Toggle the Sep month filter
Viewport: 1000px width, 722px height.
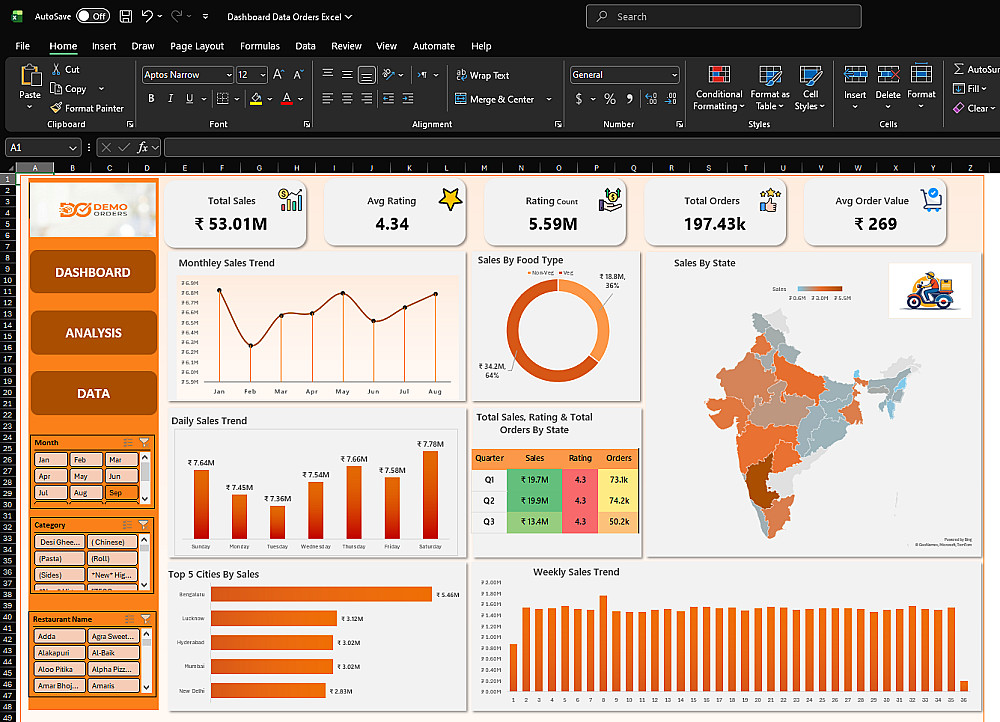tap(121, 492)
